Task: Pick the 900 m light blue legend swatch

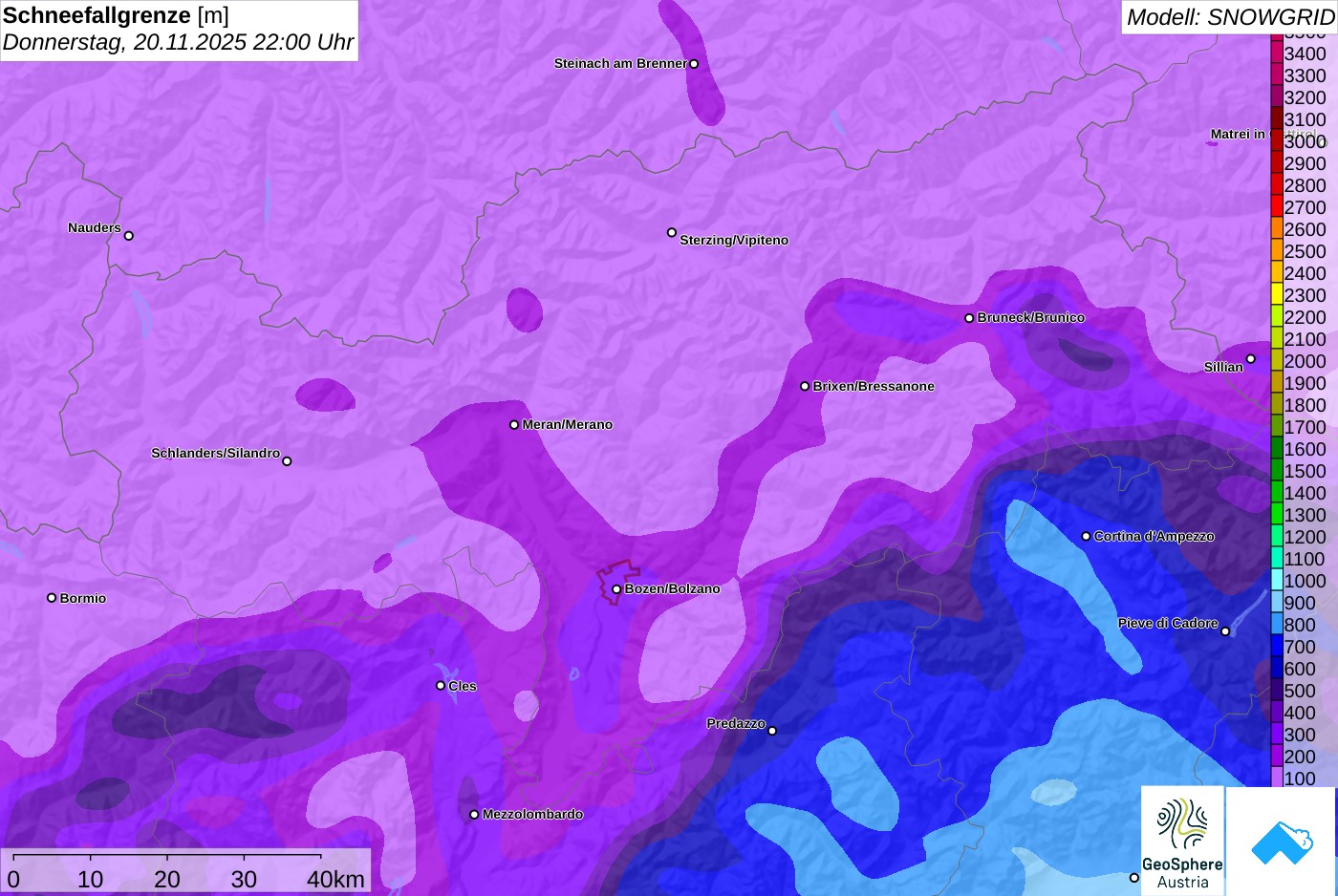Action: (1277, 603)
